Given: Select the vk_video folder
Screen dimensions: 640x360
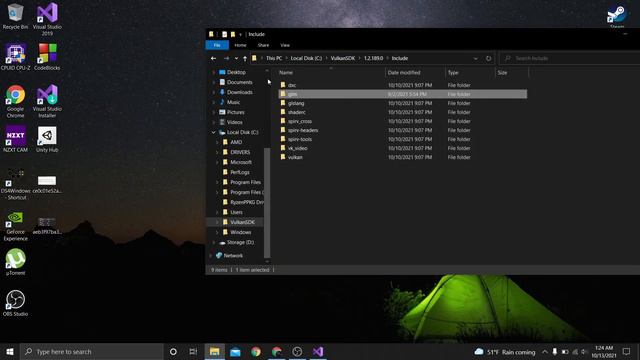Looking at the screenshot, I should 298,148.
